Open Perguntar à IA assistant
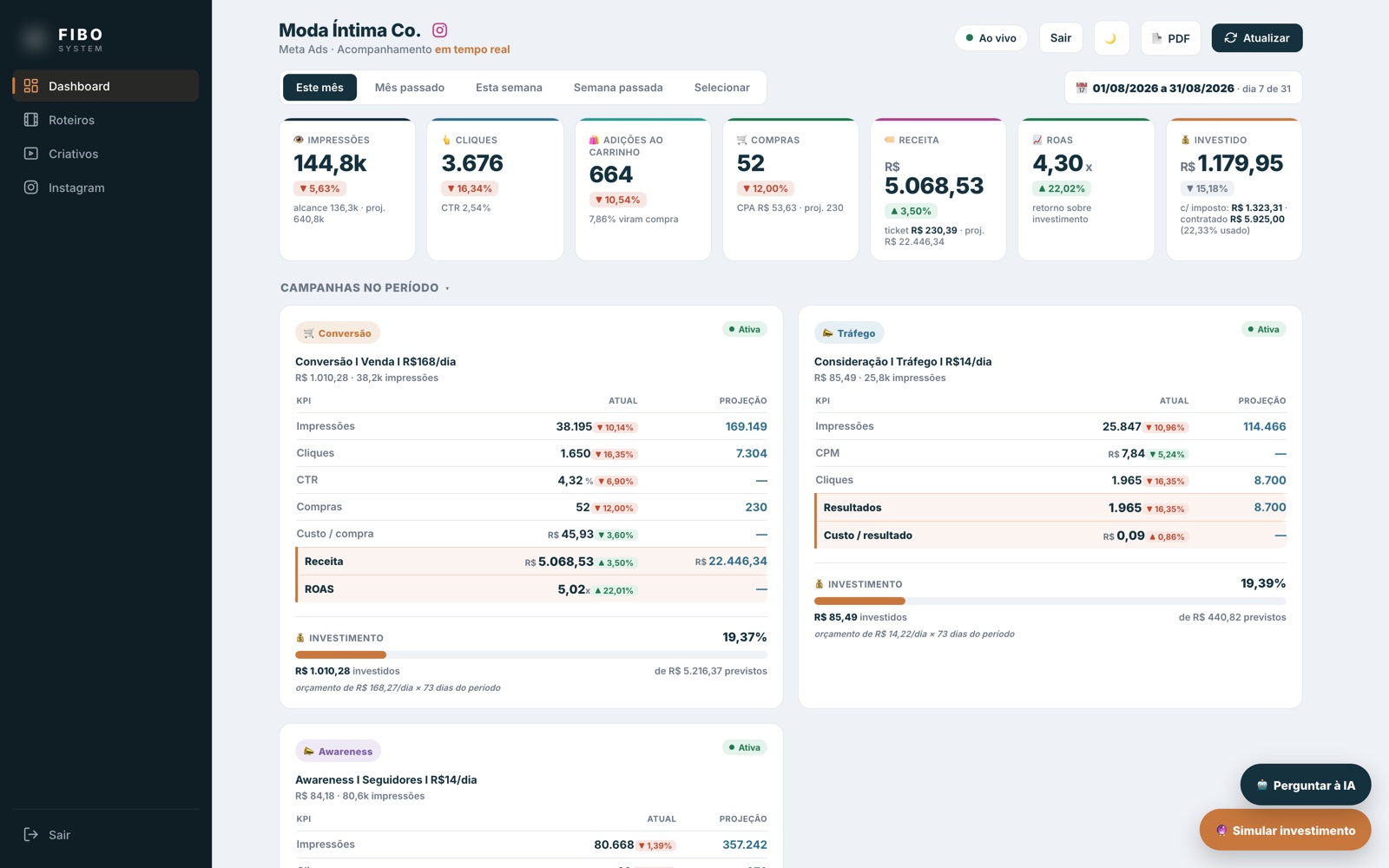The height and width of the screenshot is (868, 1389). pyautogui.click(x=1306, y=786)
